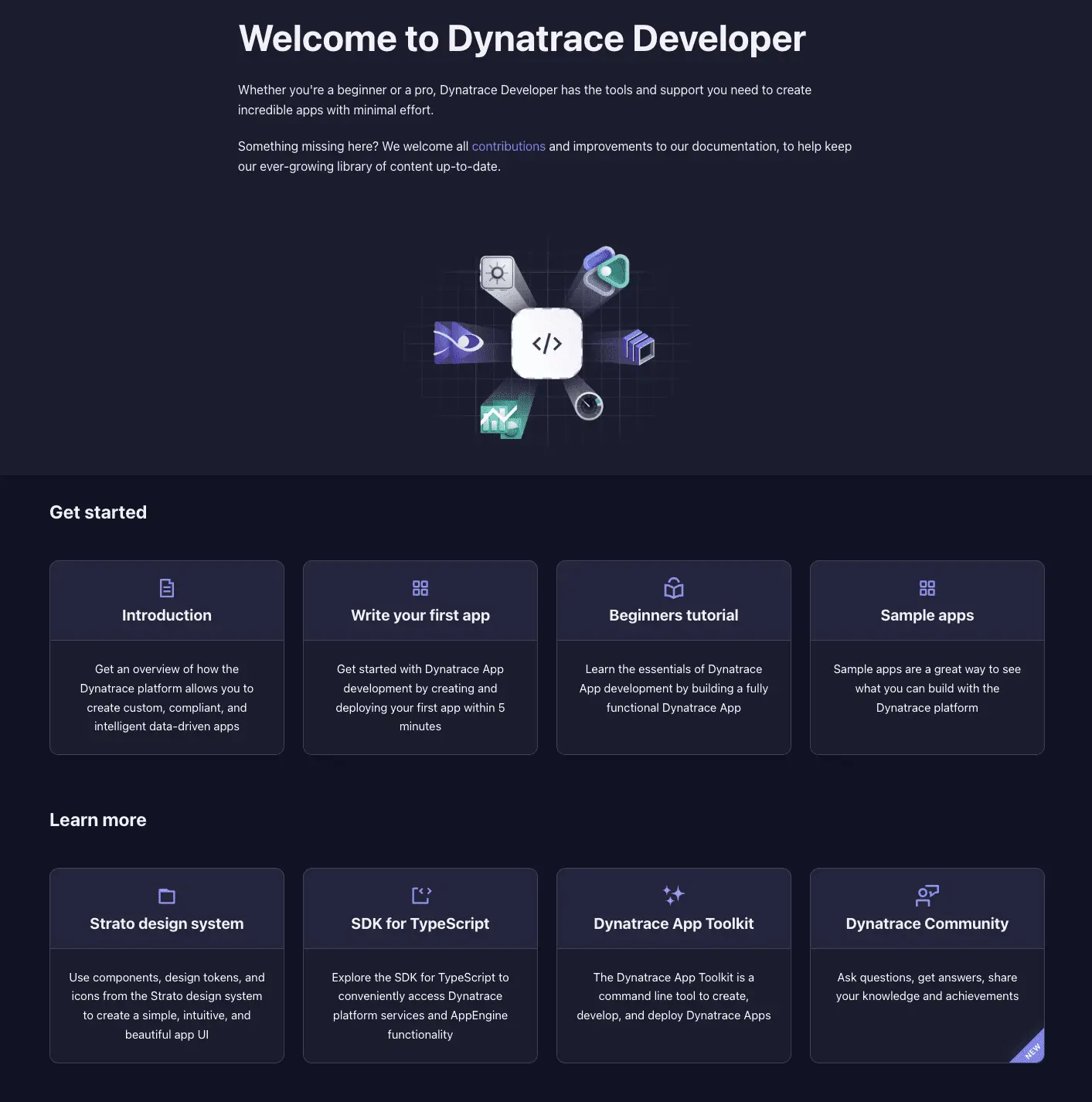Click the Learn more section heading
This screenshot has height=1102, width=1092.
click(x=98, y=820)
